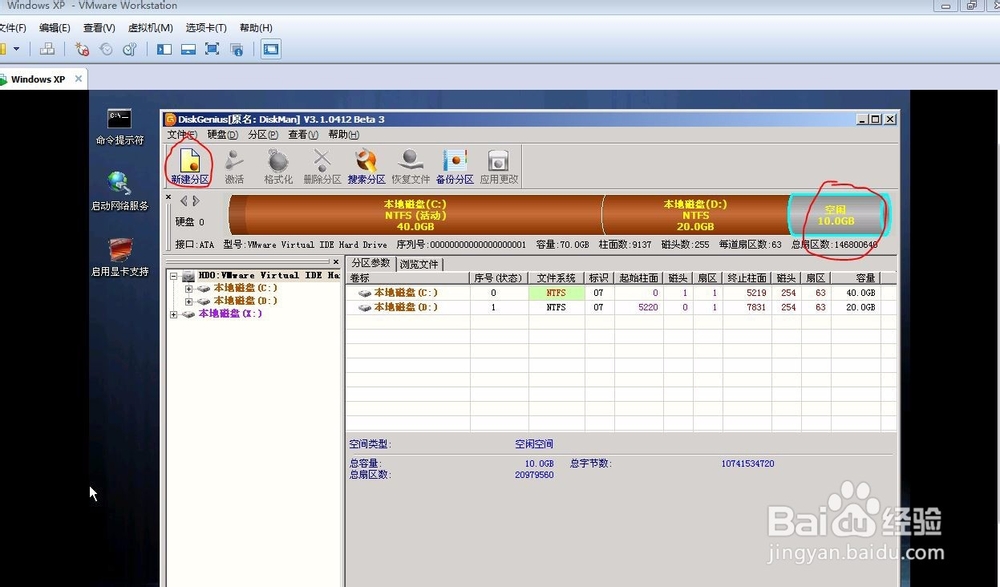1000x587 pixels.
Task: Click the 应用更改 (Apply Changes) icon
Action: click(499, 166)
